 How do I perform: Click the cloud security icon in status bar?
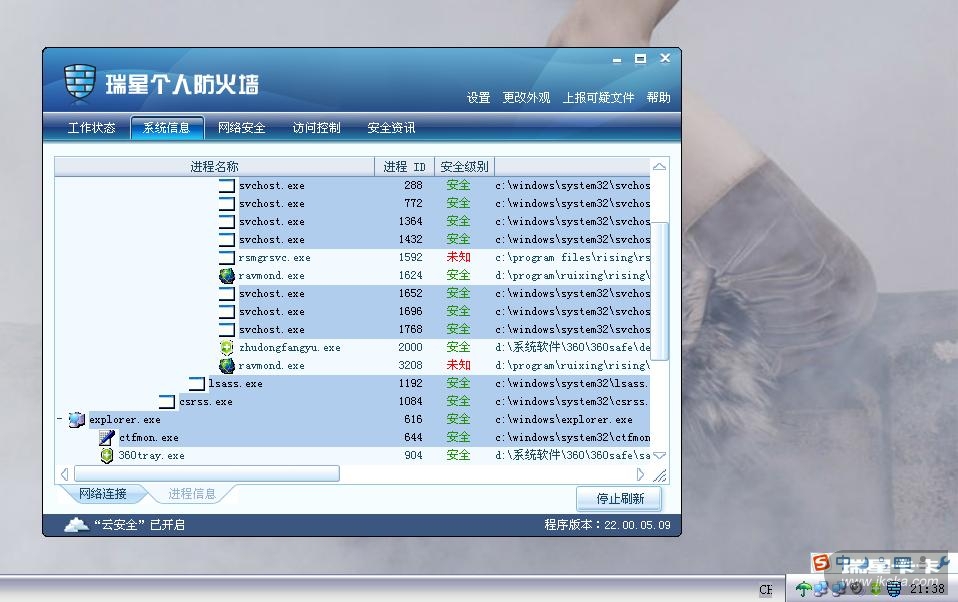click(76, 524)
